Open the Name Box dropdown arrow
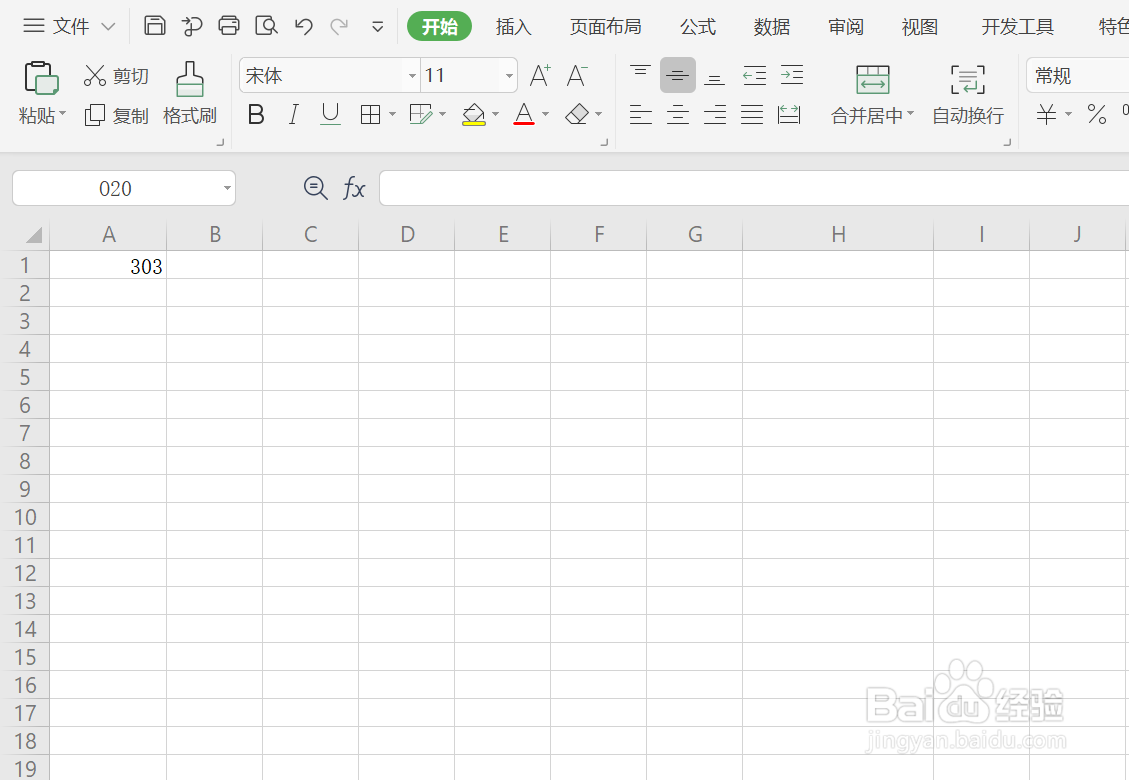This screenshot has width=1129, height=780. click(227, 188)
